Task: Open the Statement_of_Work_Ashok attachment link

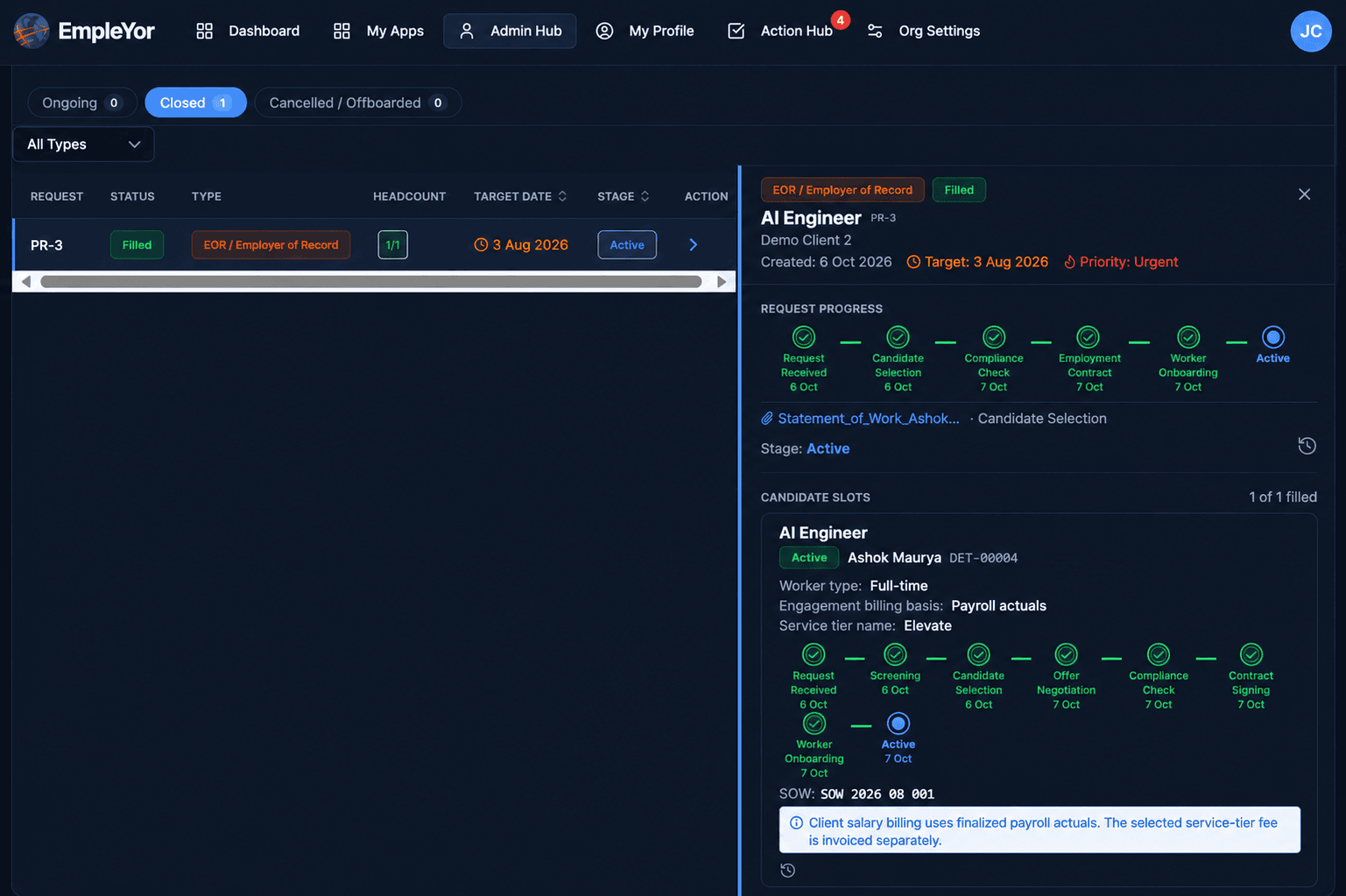Action: (868, 419)
